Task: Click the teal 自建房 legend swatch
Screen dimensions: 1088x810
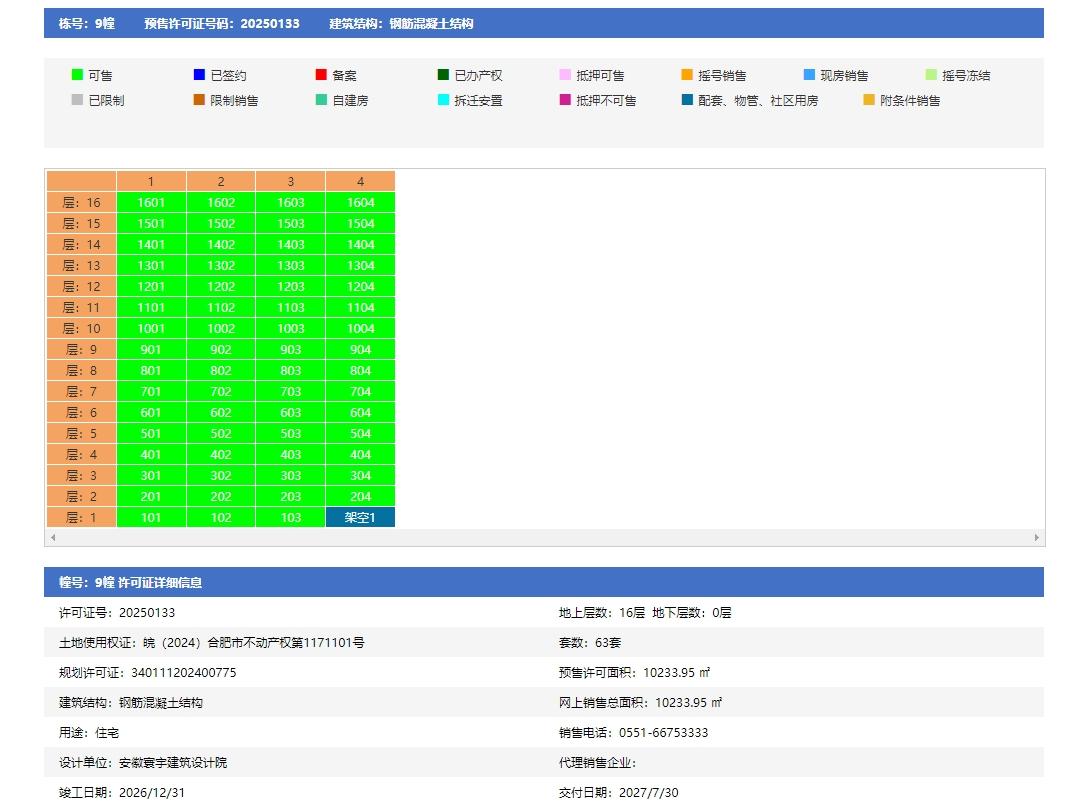Action: 321,99
